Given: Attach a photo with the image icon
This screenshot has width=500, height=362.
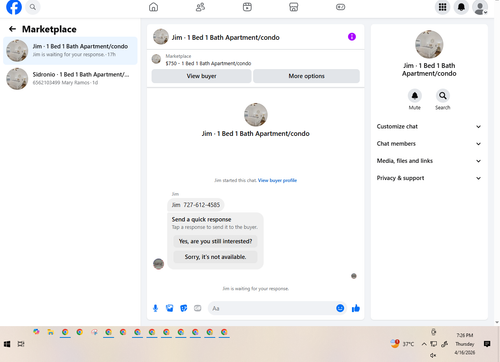Looking at the screenshot, I should click(170, 308).
